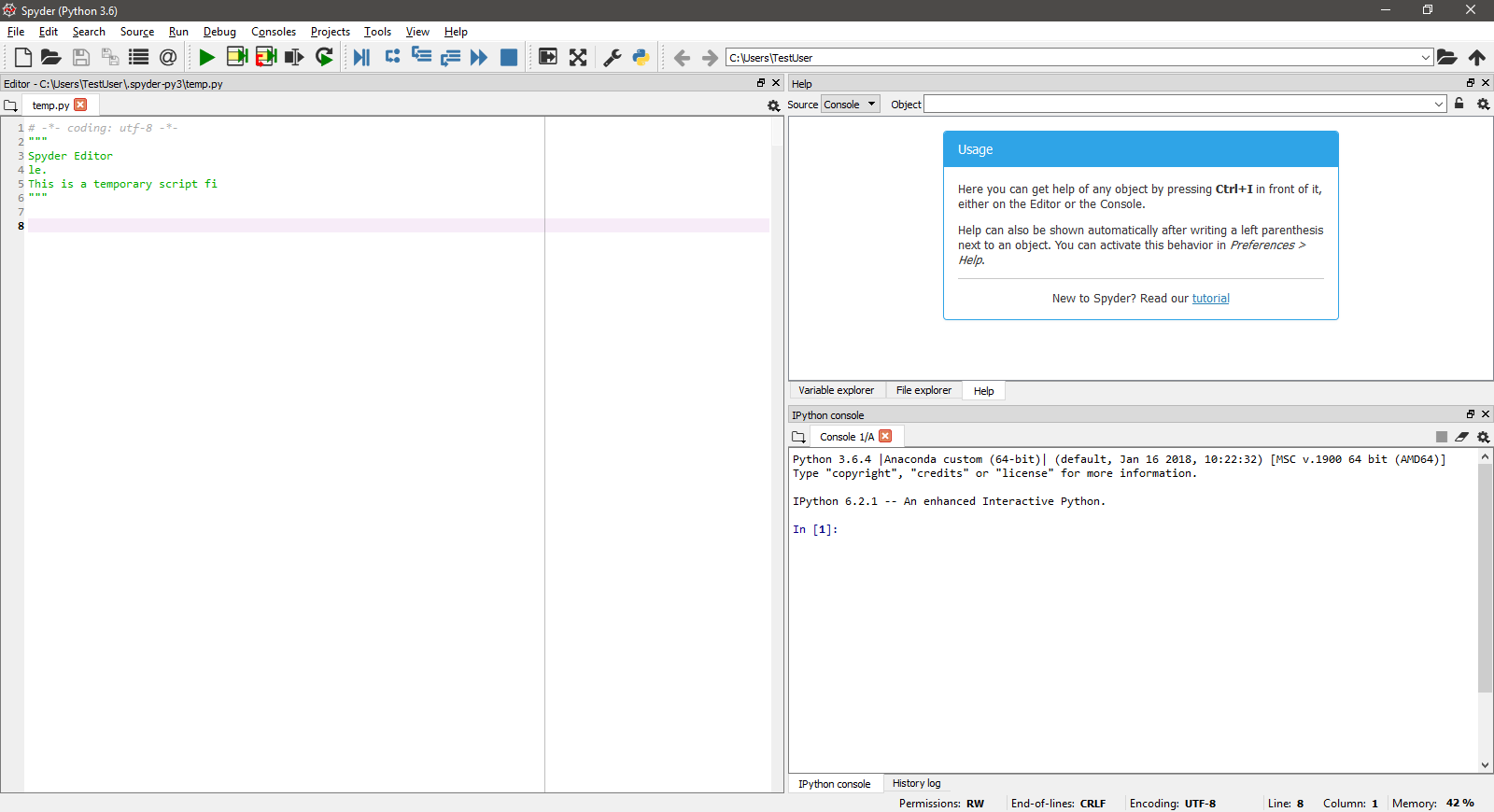The width and height of the screenshot is (1494, 812).
Task: Re-run the last script
Action: click(x=324, y=57)
